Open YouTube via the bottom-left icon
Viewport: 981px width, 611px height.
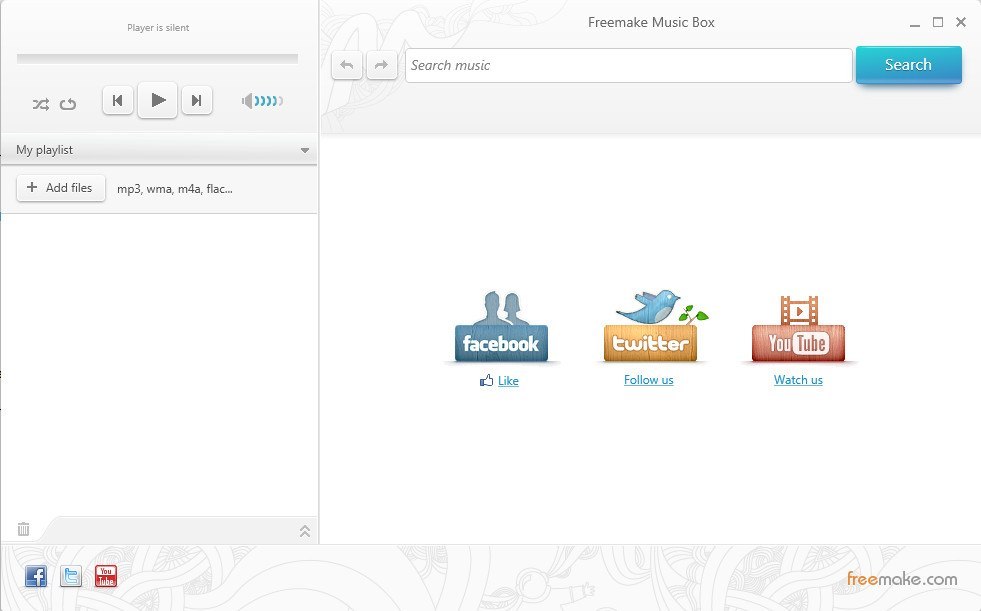click(x=105, y=576)
